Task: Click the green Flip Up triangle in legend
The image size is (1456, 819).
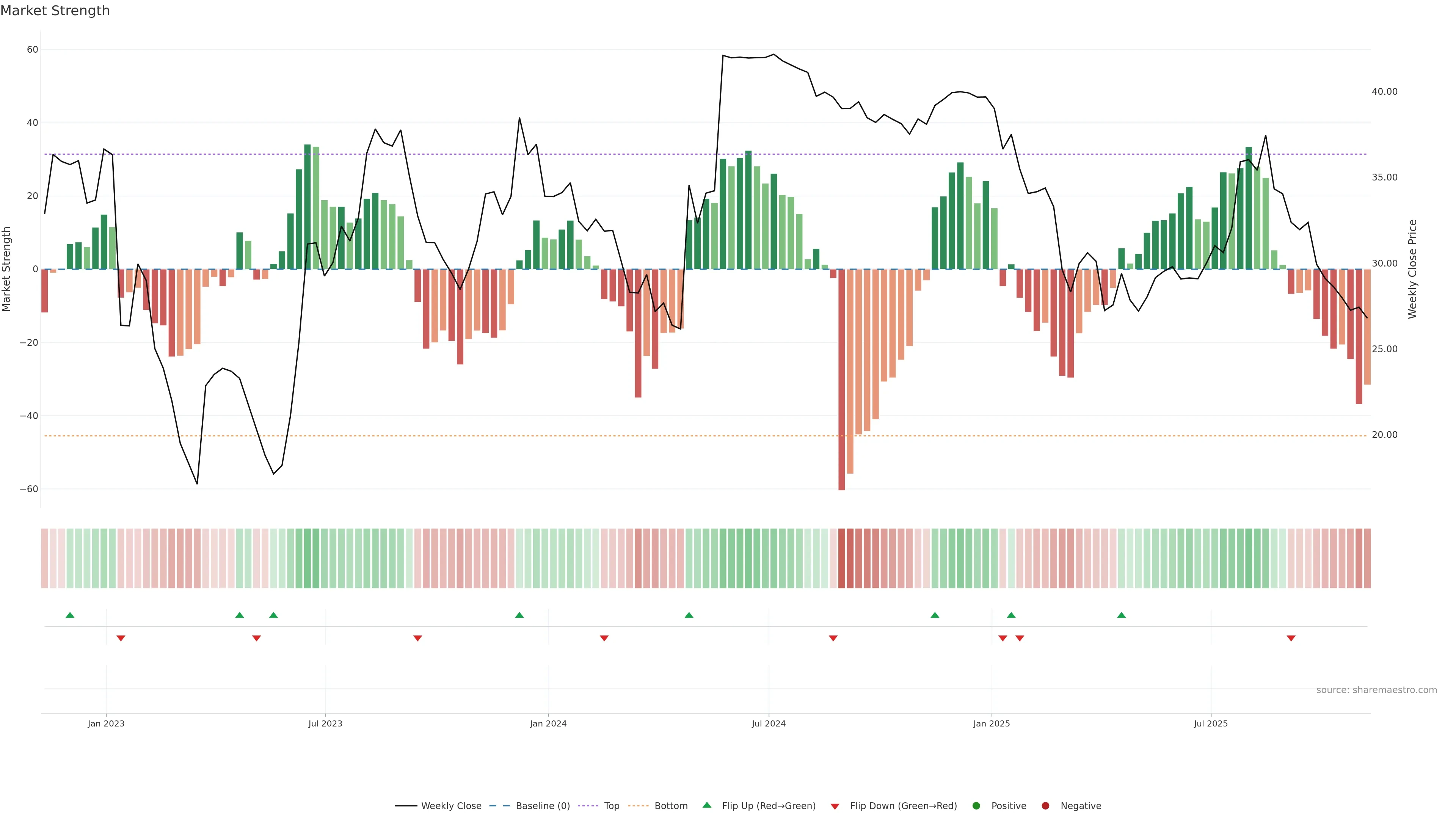Action: point(706,805)
